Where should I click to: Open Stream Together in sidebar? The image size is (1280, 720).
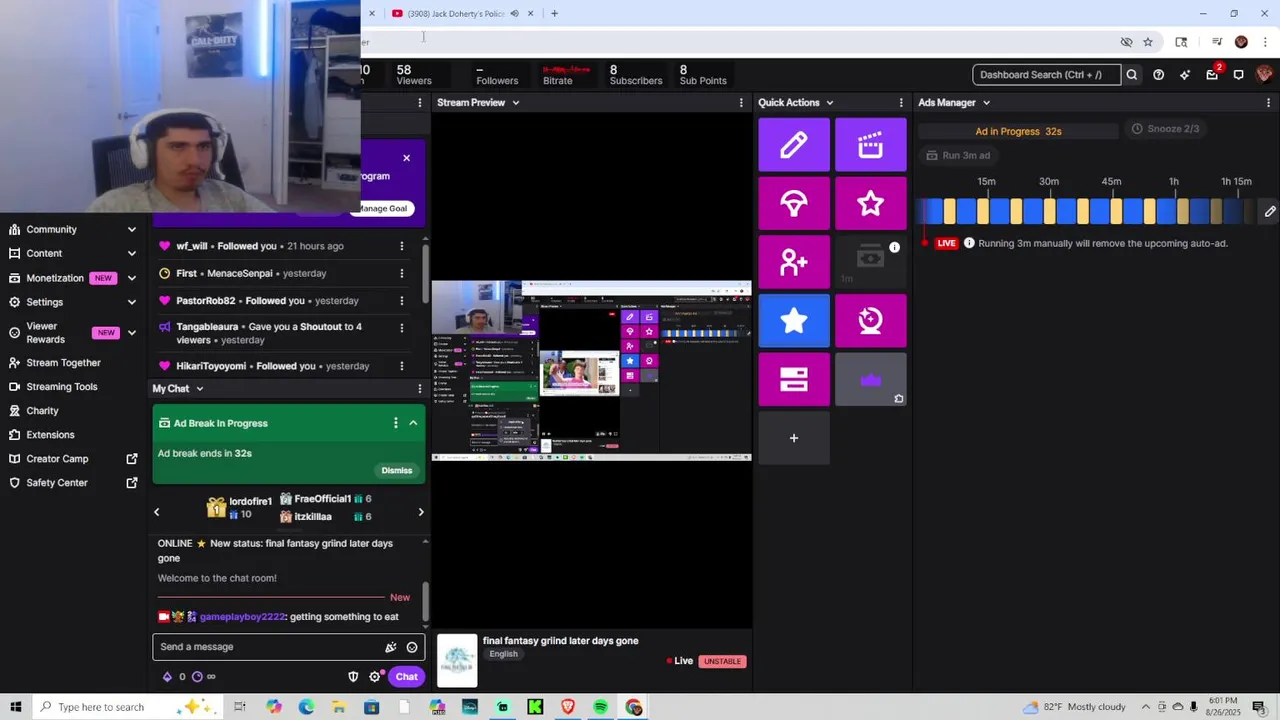pos(63,363)
